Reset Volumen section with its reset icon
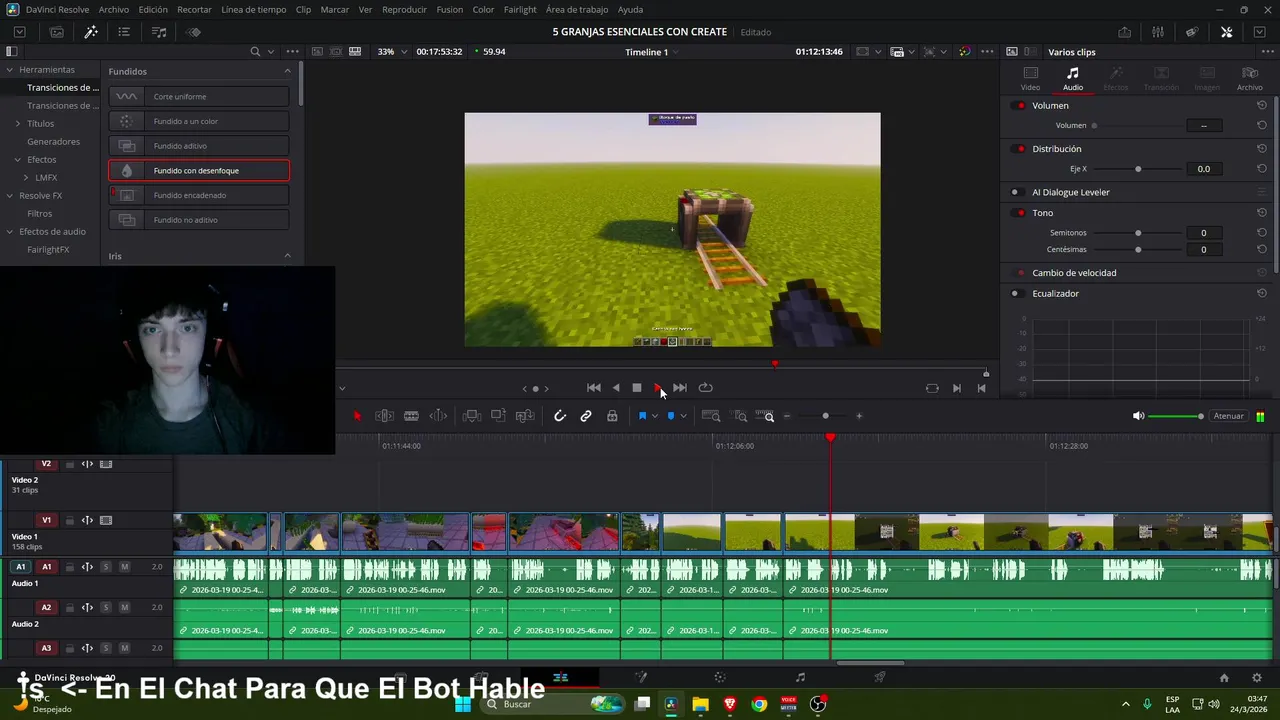Image resolution: width=1280 pixels, height=720 pixels. click(x=1262, y=105)
